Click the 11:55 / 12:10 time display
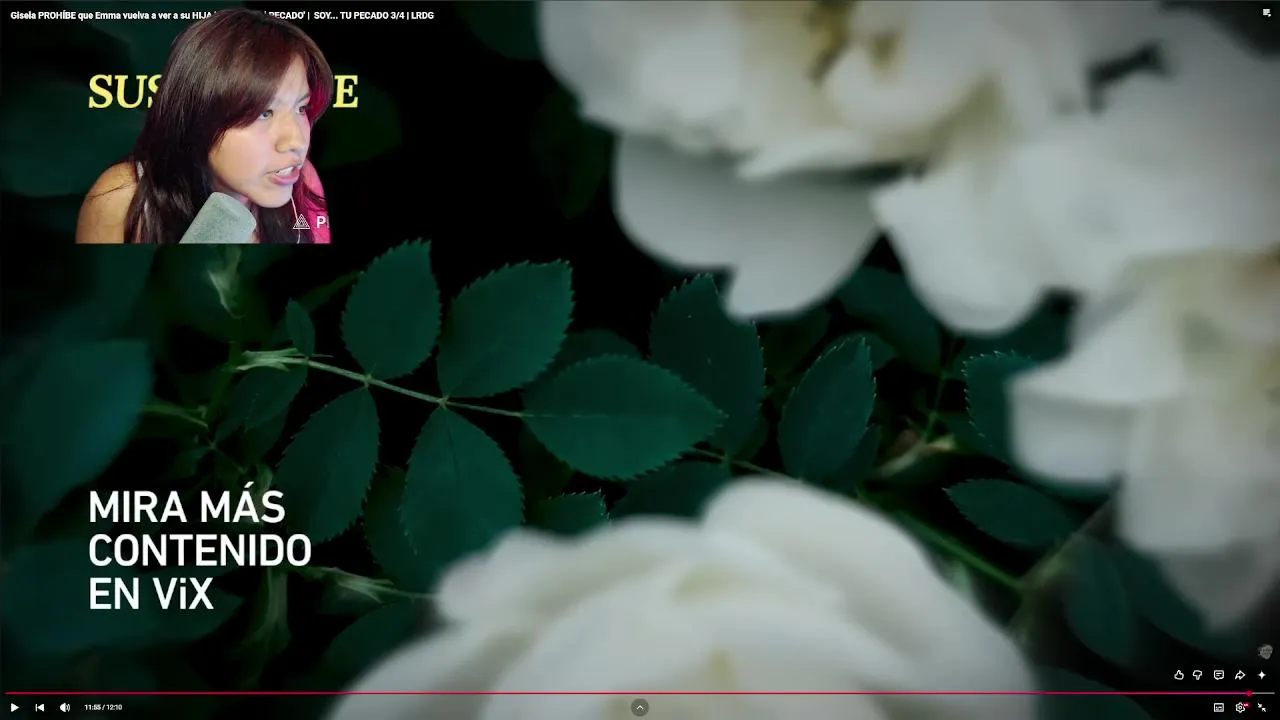 coord(103,707)
